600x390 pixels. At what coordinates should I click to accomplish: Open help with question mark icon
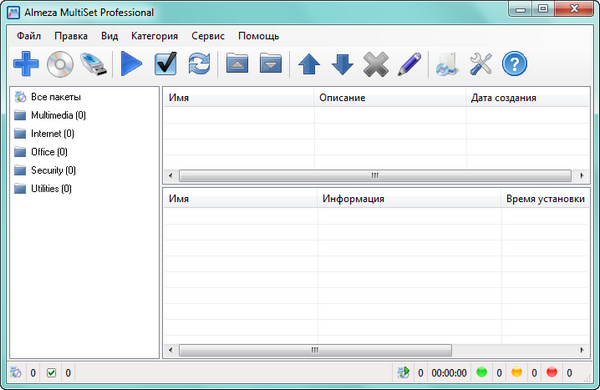pos(514,64)
